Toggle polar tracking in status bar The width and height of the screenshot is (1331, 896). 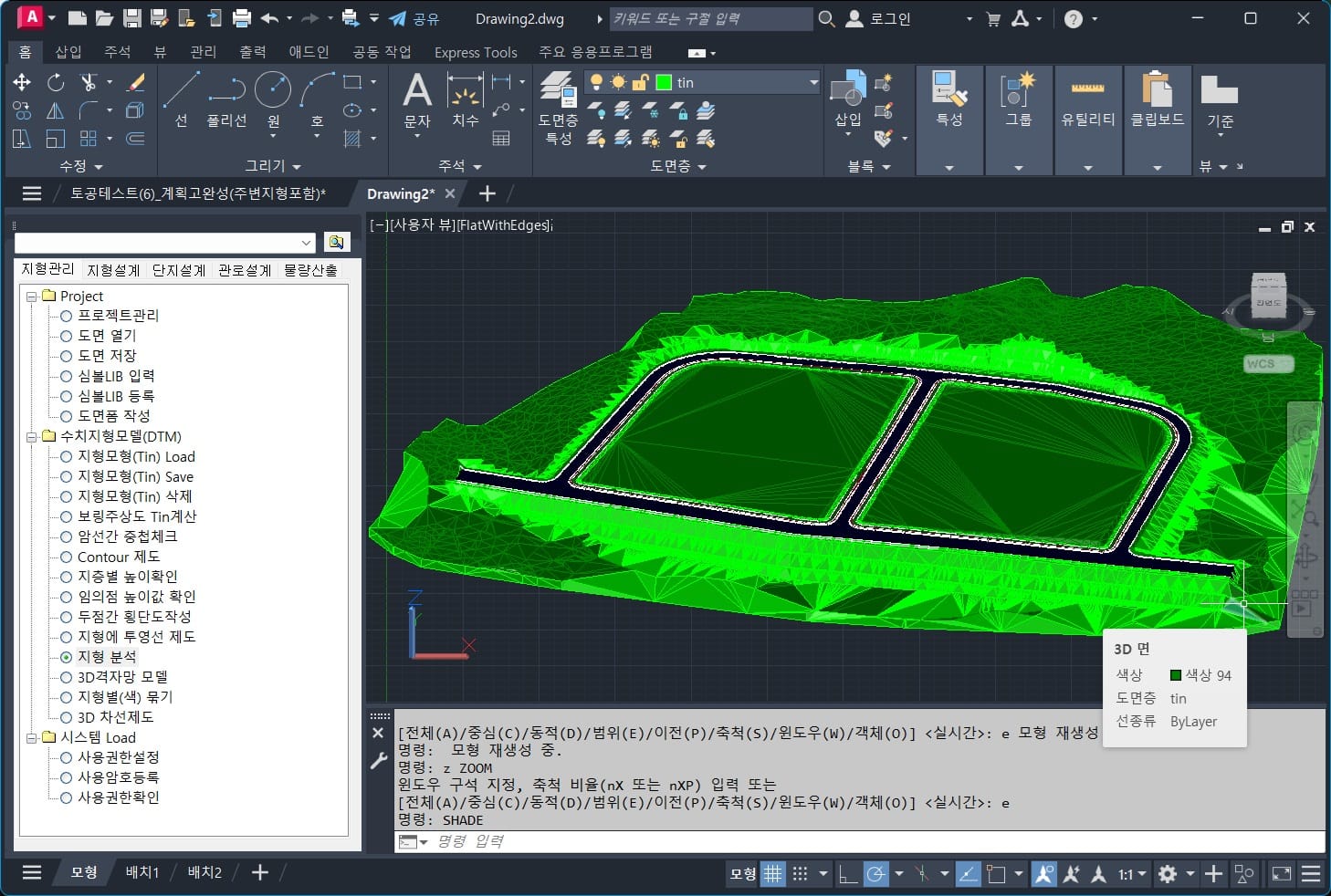(875, 873)
